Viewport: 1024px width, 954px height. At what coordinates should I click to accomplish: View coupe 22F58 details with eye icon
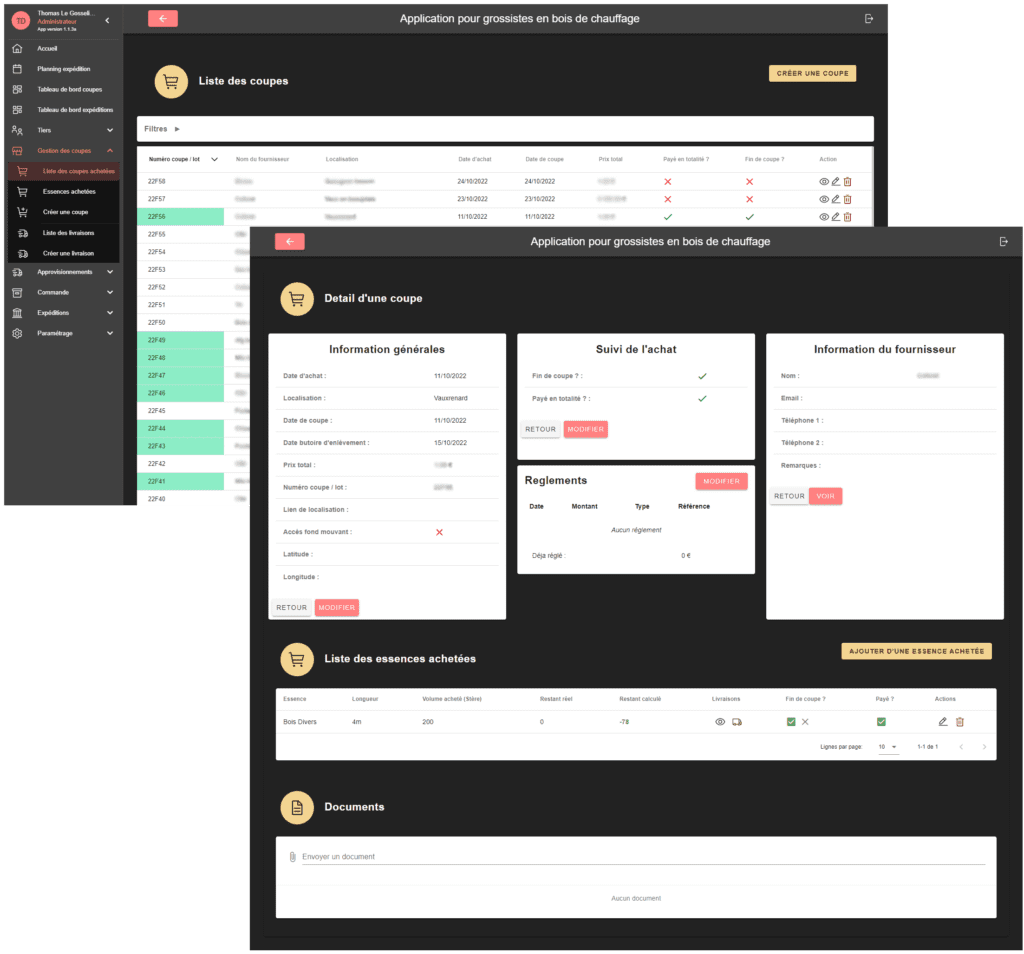[x=824, y=182]
